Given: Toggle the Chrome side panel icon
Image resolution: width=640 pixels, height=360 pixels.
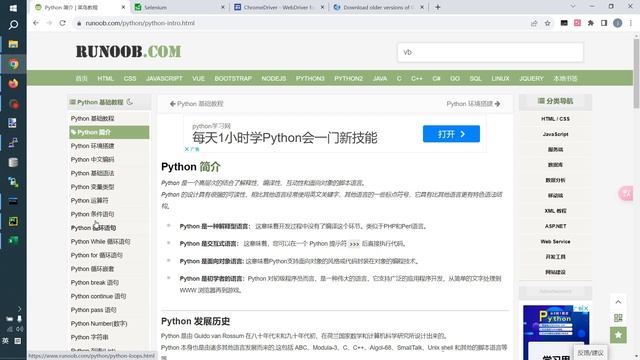Looking at the screenshot, I should [604, 23].
